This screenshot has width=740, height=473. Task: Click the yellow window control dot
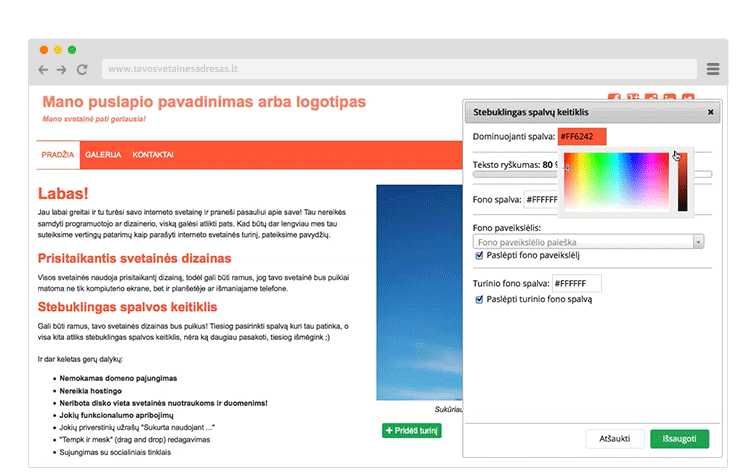tap(58, 50)
